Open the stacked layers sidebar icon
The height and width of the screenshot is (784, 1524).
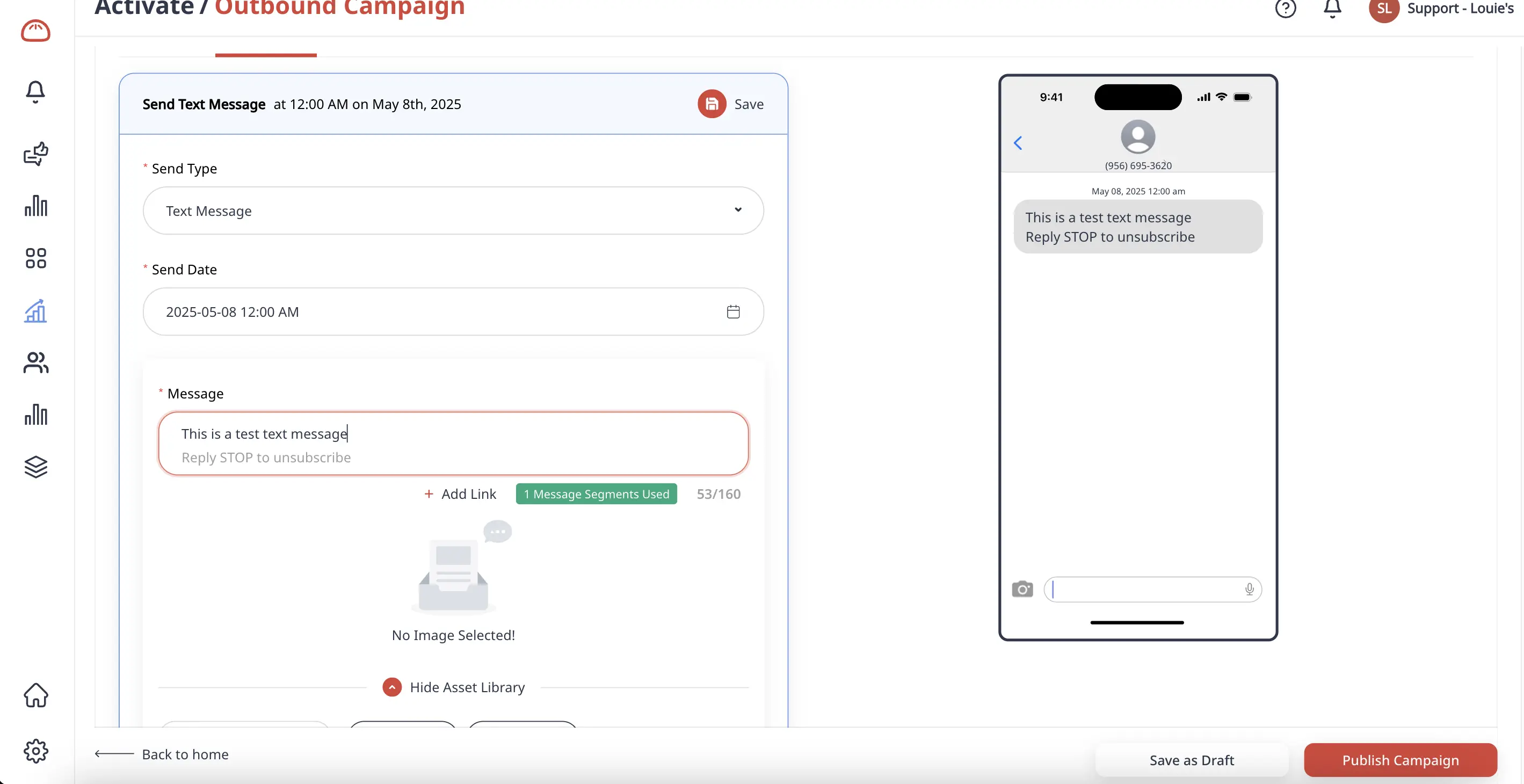tap(35, 467)
